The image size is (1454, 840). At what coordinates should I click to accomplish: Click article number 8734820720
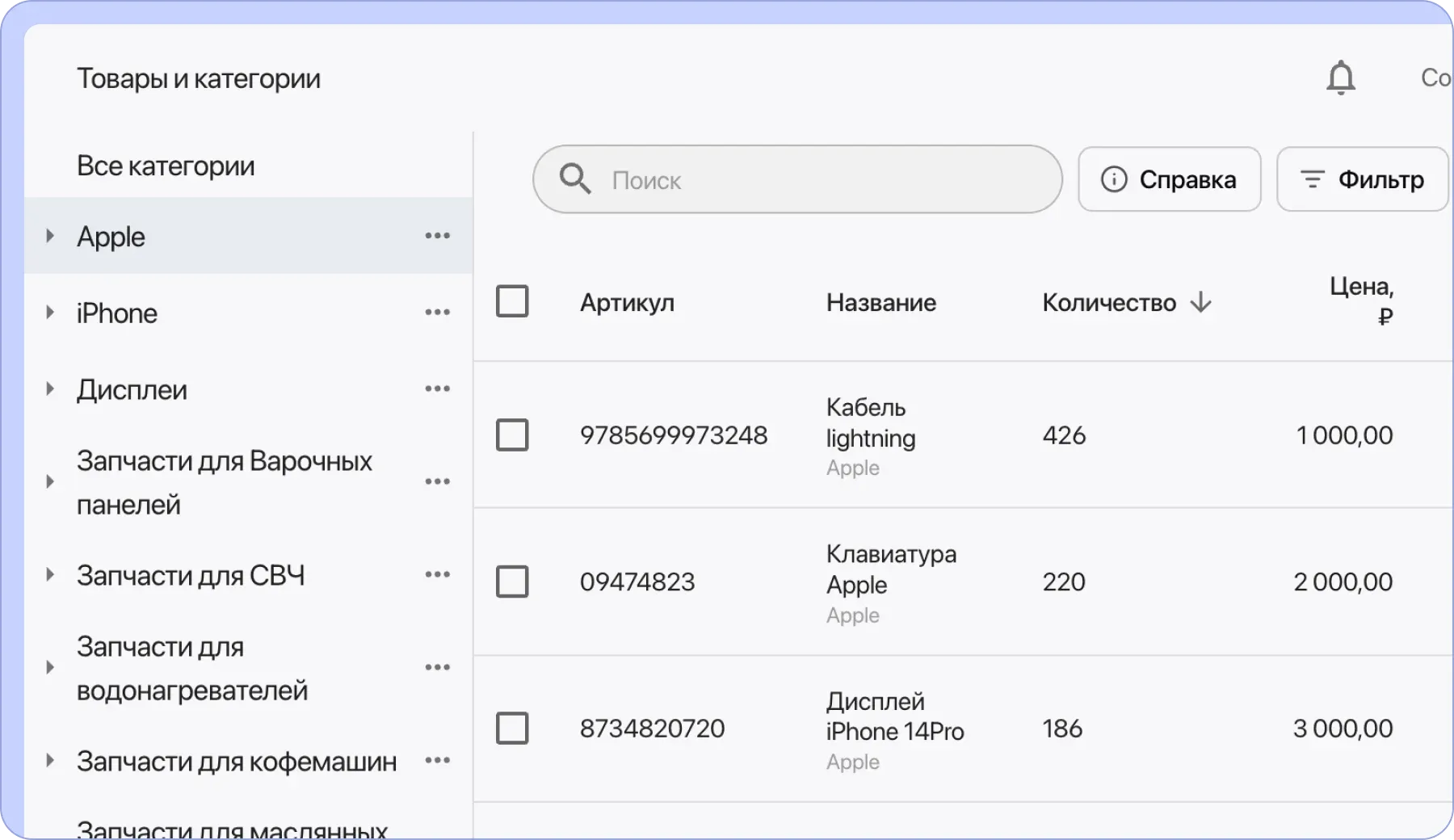pyautogui.click(x=652, y=729)
